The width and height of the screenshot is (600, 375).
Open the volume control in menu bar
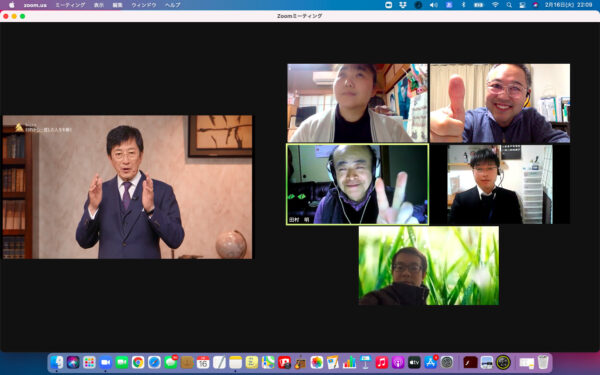point(434,5)
